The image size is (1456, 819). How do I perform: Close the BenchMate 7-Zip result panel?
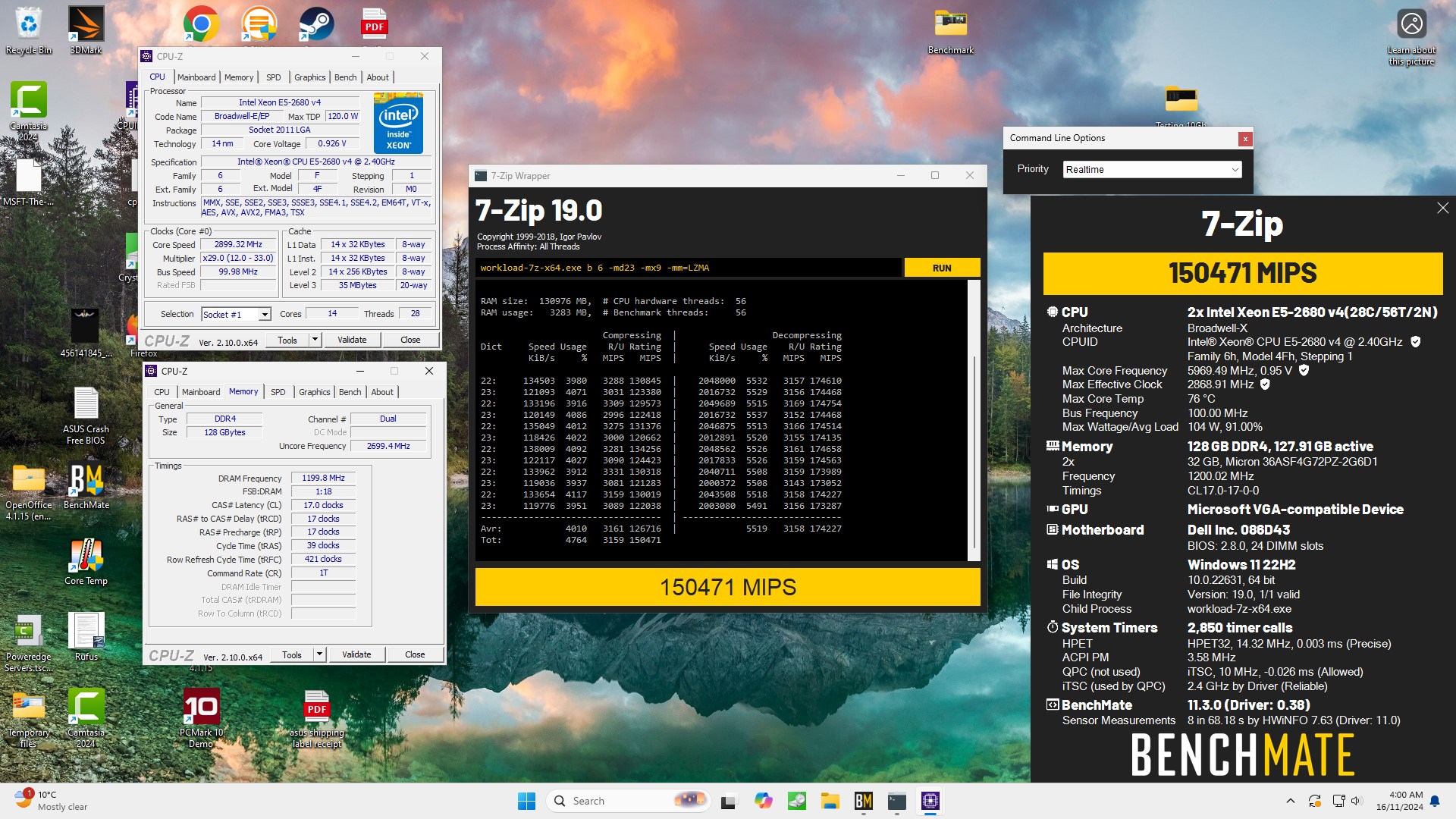[1442, 208]
